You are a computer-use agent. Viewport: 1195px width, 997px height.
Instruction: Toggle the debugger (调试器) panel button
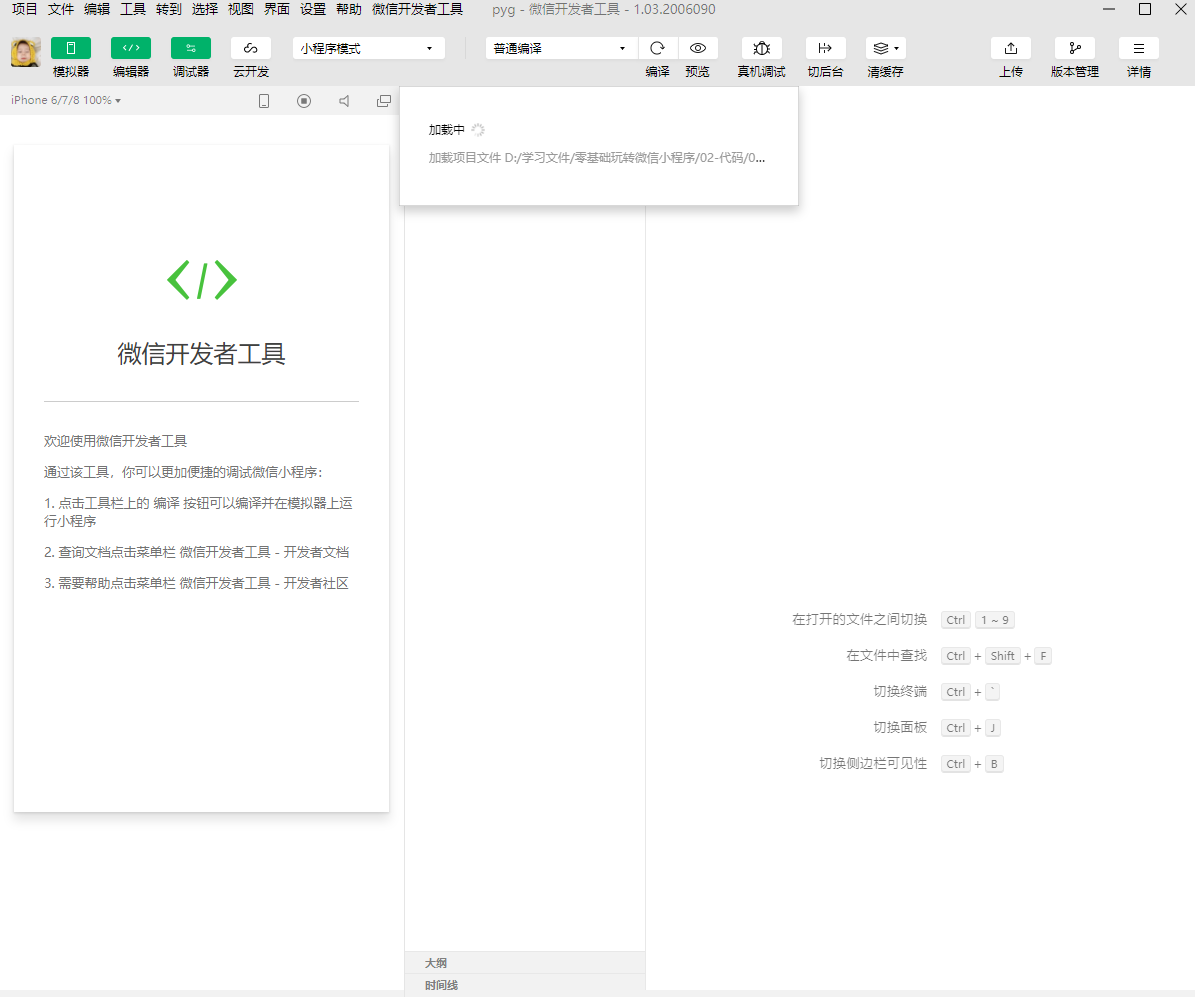(191, 48)
